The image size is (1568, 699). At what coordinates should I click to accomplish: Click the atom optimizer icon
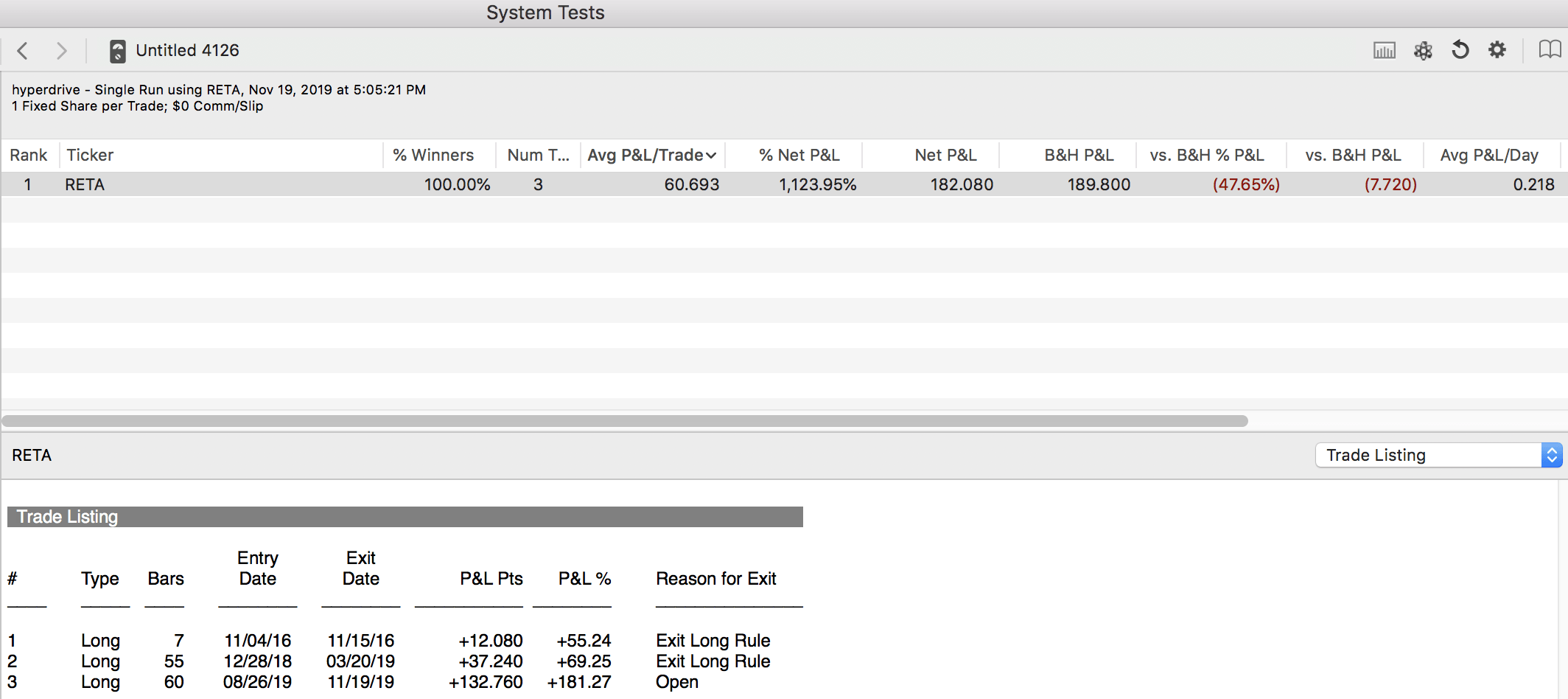[1422, 50]
